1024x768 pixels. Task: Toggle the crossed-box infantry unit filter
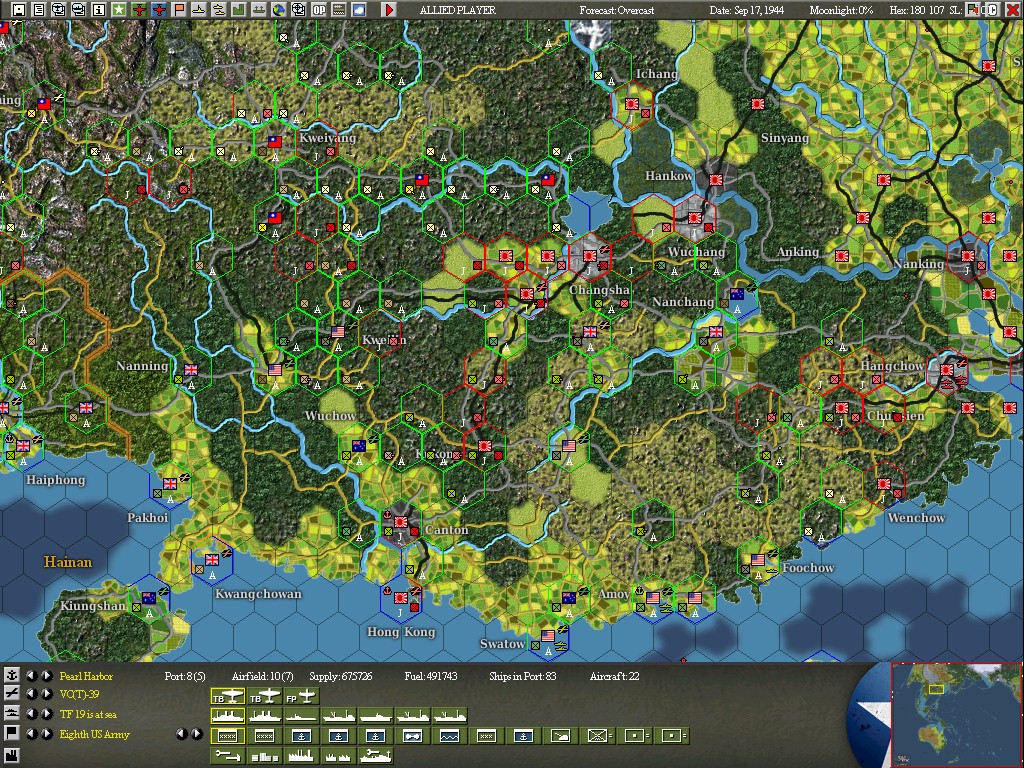coord(597,736)
